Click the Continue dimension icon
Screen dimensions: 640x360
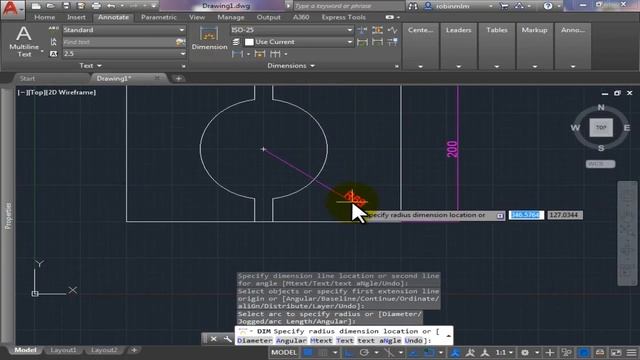(x=275, y=53)
